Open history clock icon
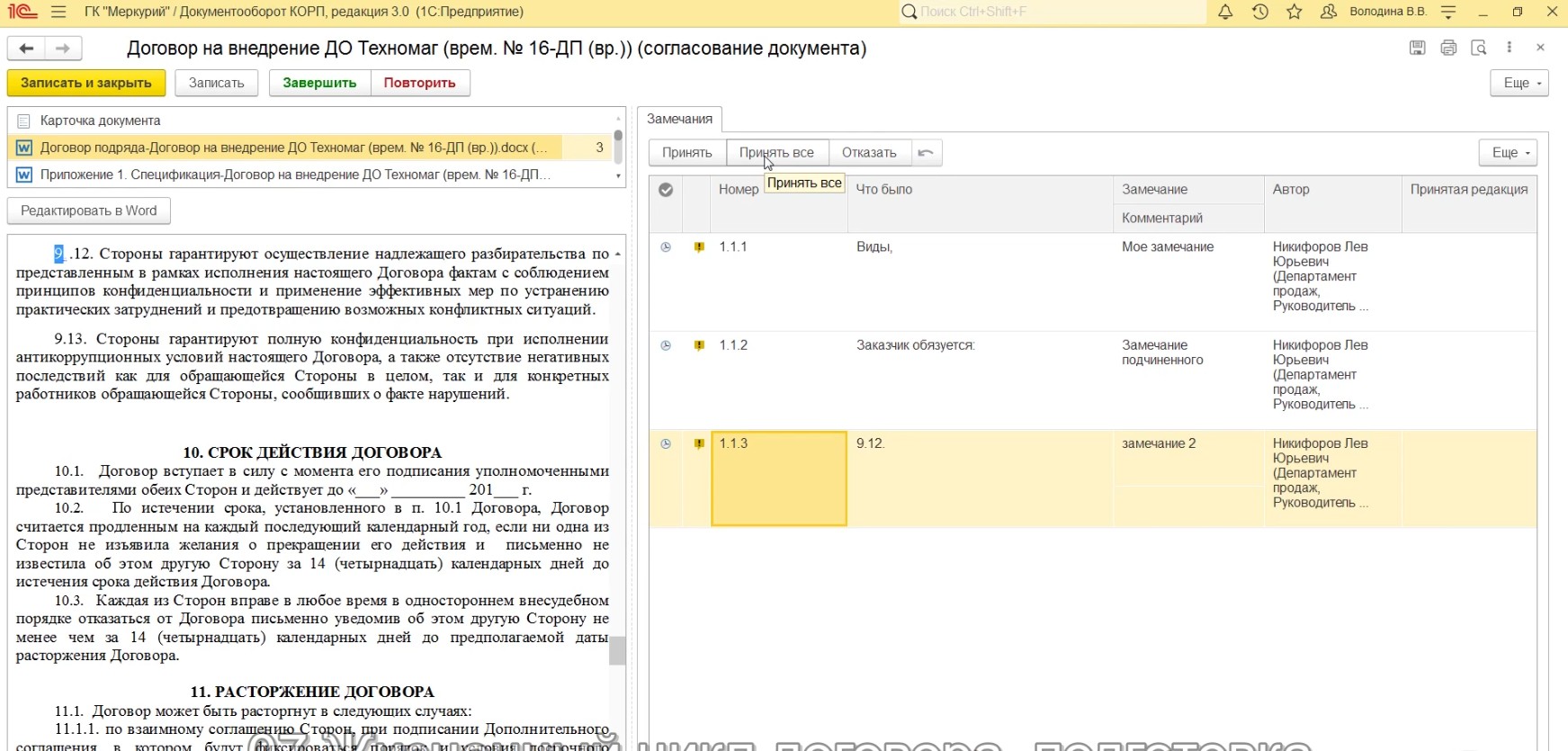Image resolution: width=1568 pixels, height=751 pixels. pos(1259,12)
